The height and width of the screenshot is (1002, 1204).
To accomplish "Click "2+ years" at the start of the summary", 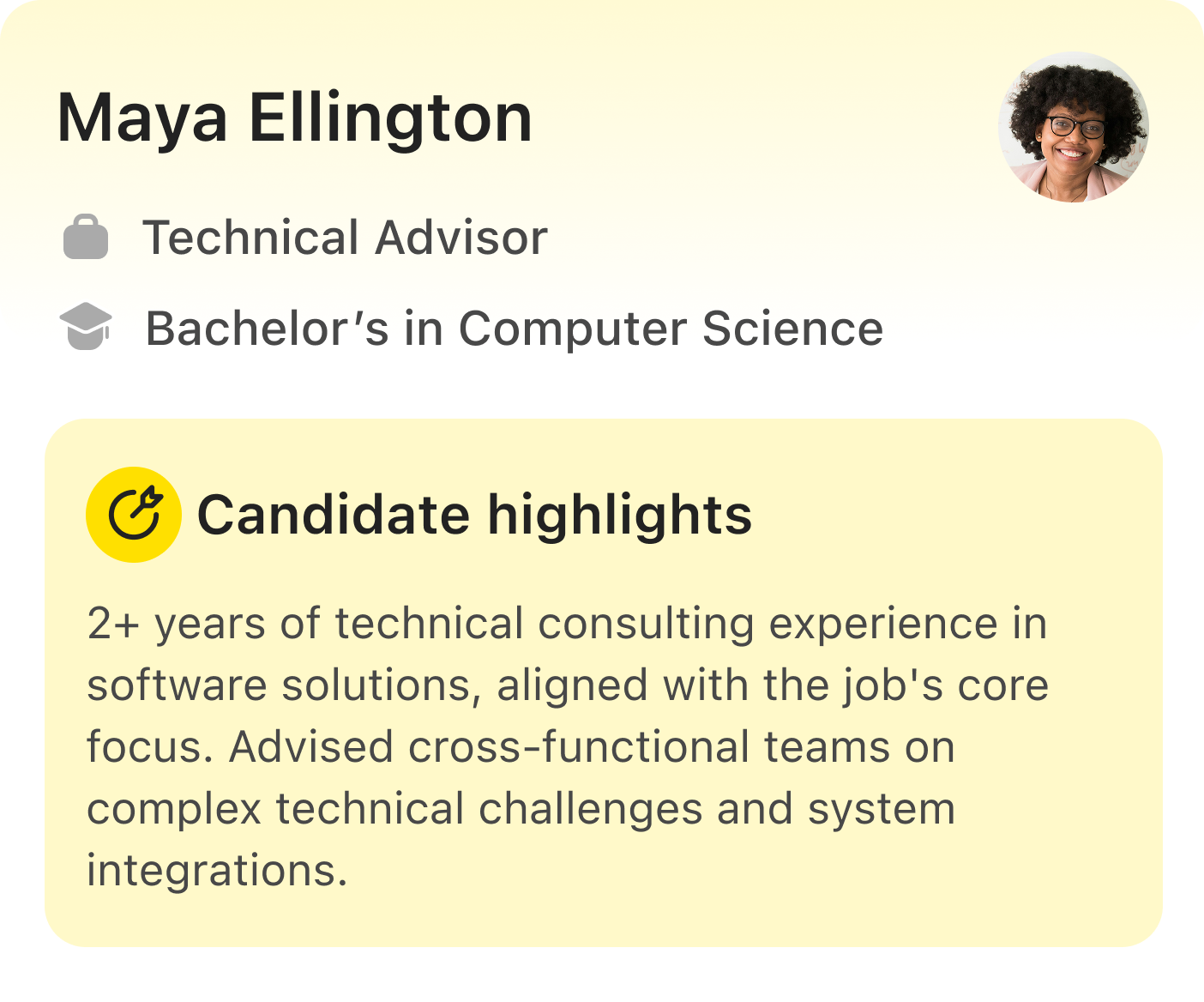I will click(176, 624).
